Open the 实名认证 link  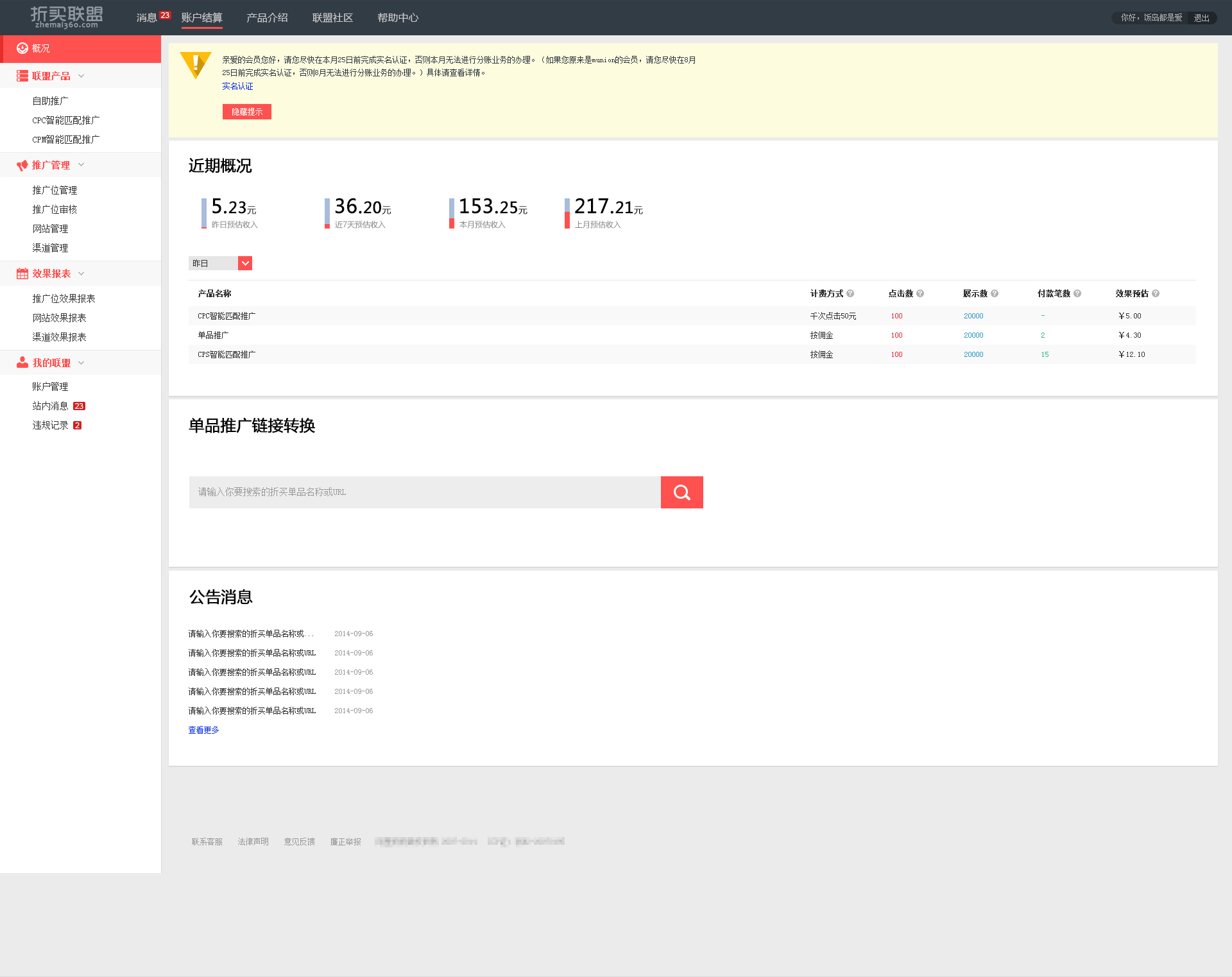coord(237,86)
